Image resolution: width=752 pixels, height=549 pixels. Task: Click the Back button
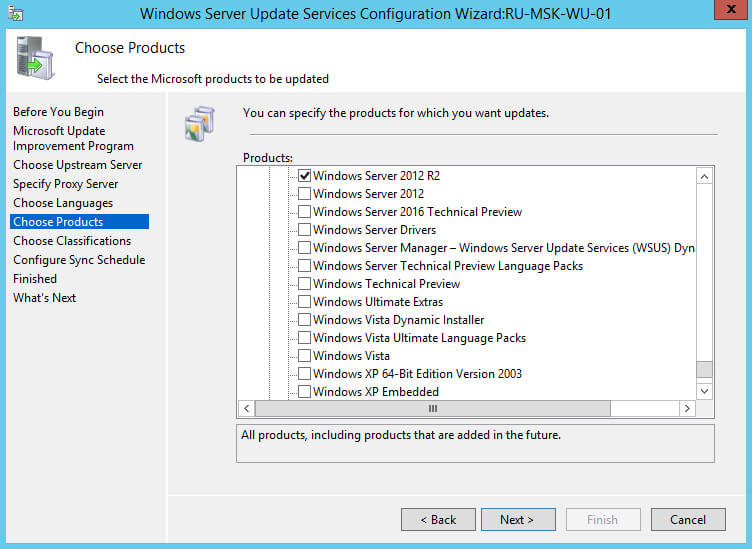[x=438, y=520]
